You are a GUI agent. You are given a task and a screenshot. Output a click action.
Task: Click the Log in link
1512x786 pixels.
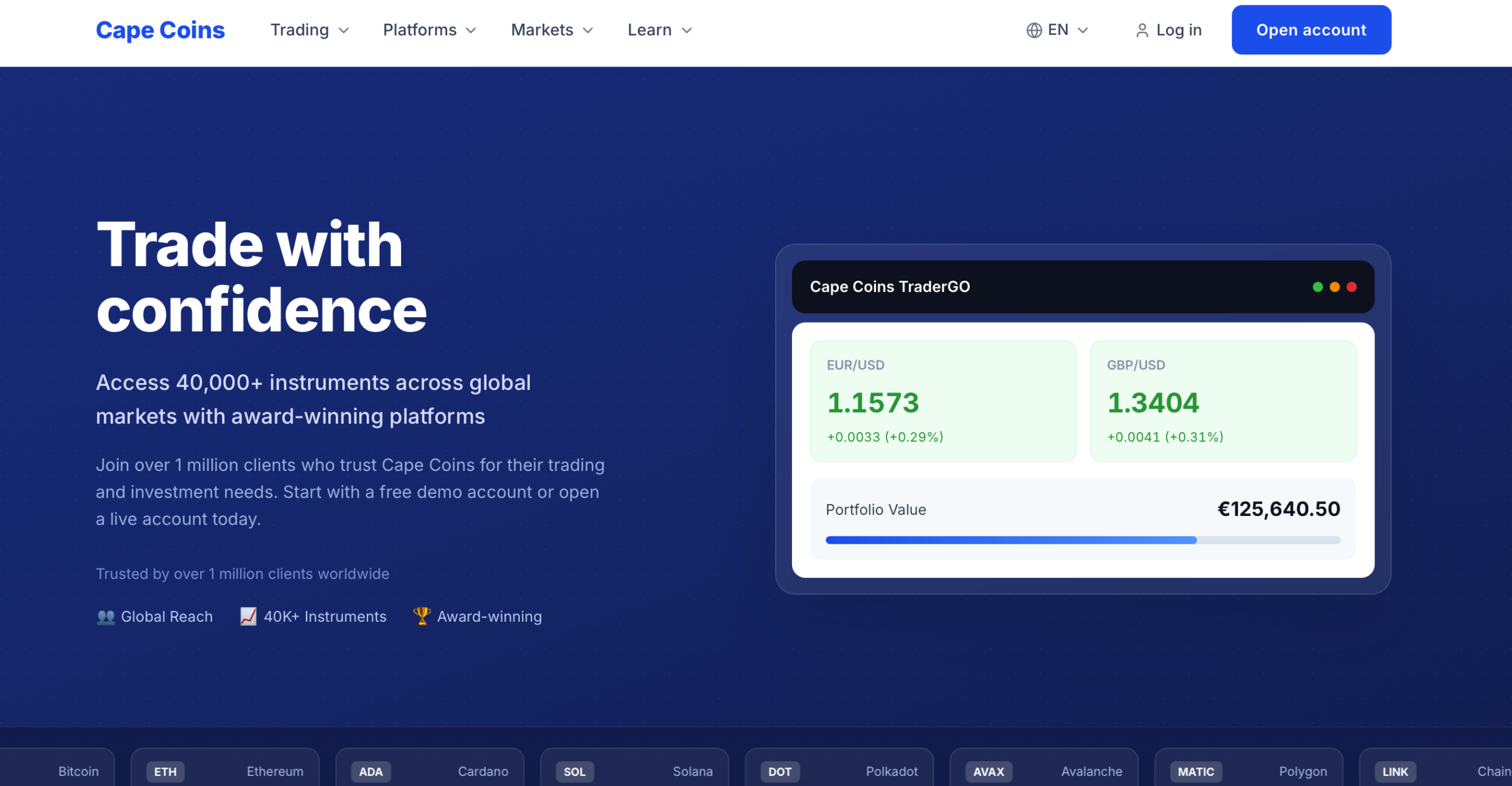(x=1179, y=30)
